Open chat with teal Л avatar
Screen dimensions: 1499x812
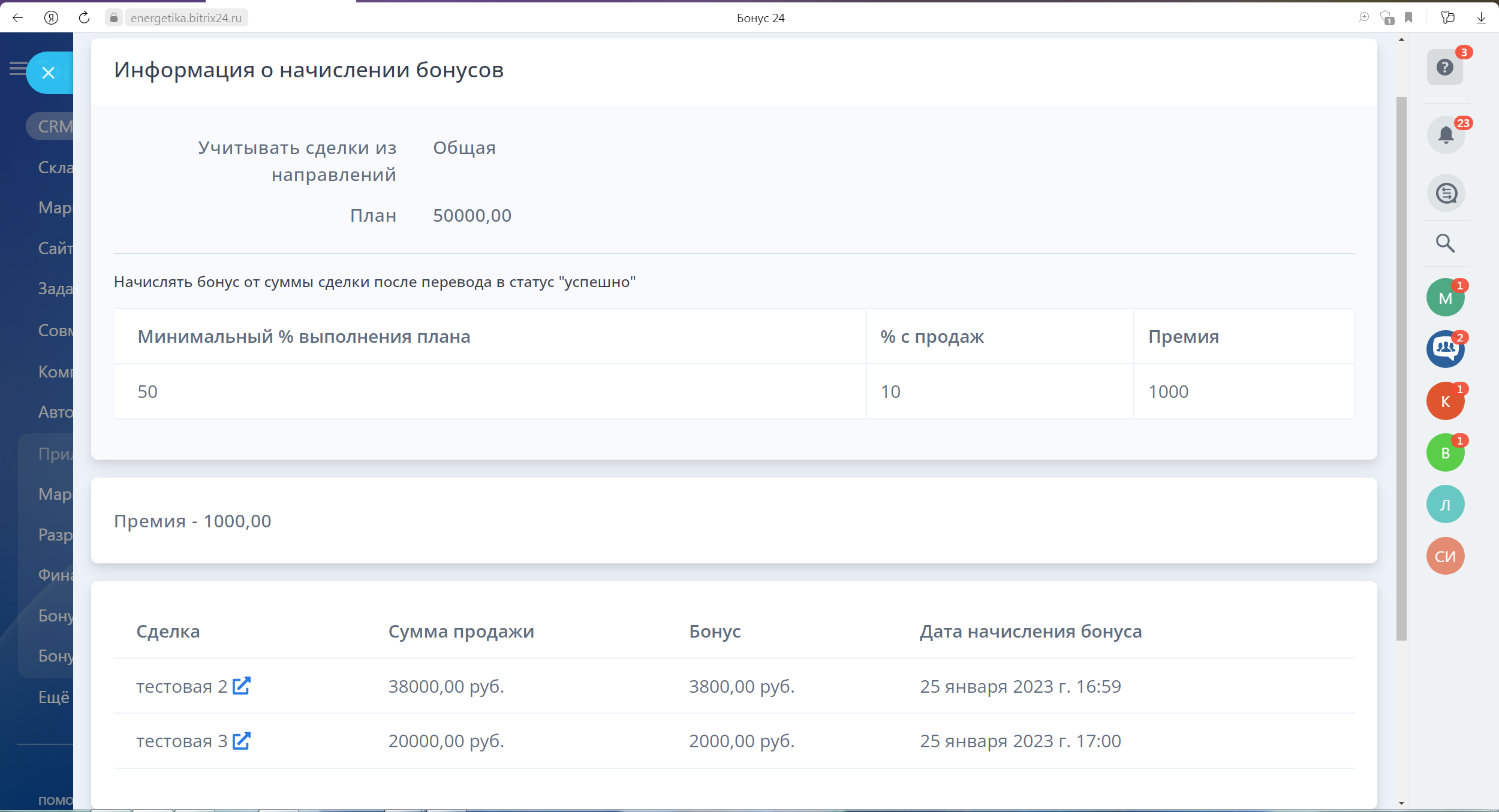1445,505
